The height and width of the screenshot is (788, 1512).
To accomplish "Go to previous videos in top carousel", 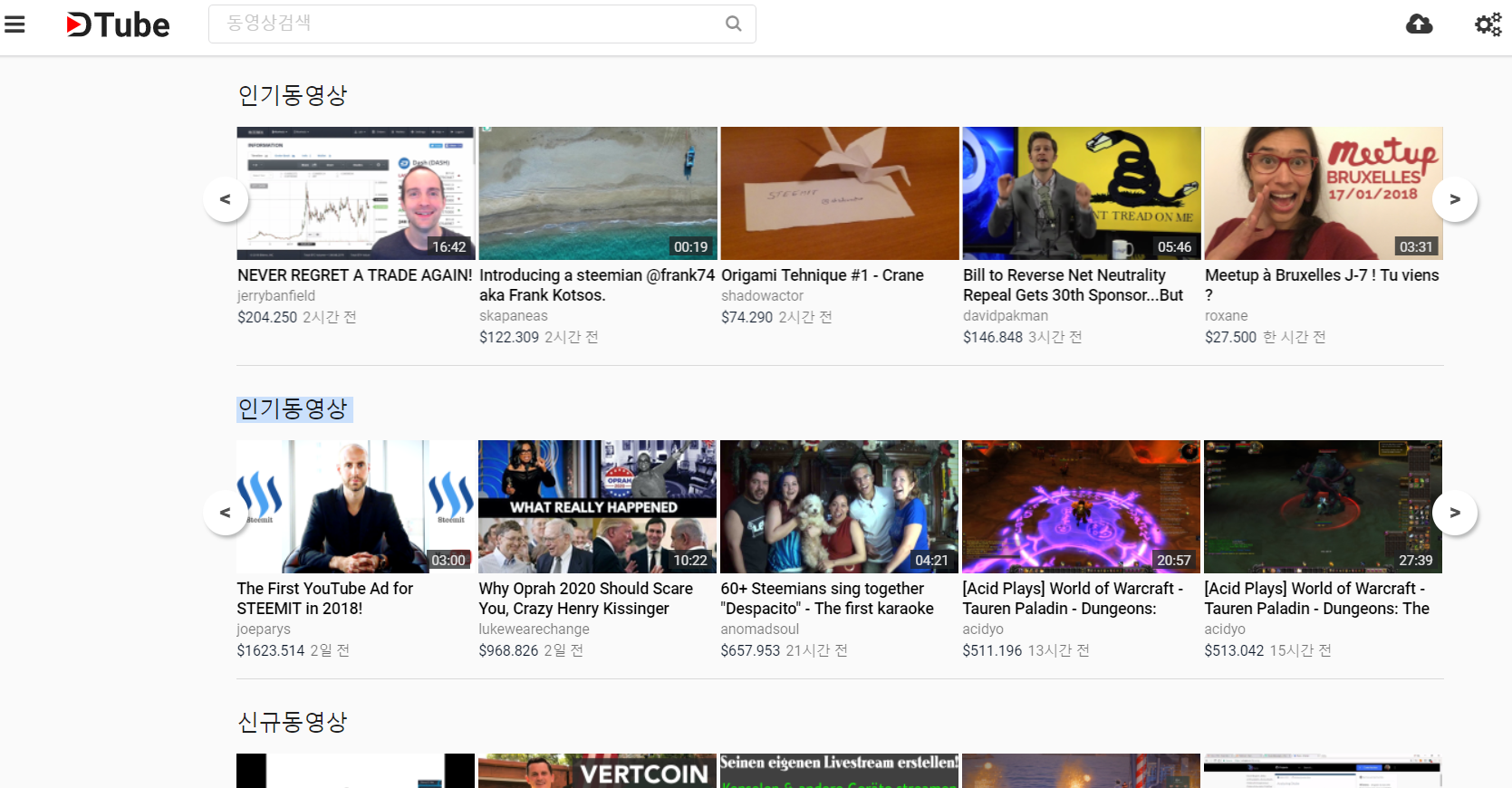I will [226, 199].
